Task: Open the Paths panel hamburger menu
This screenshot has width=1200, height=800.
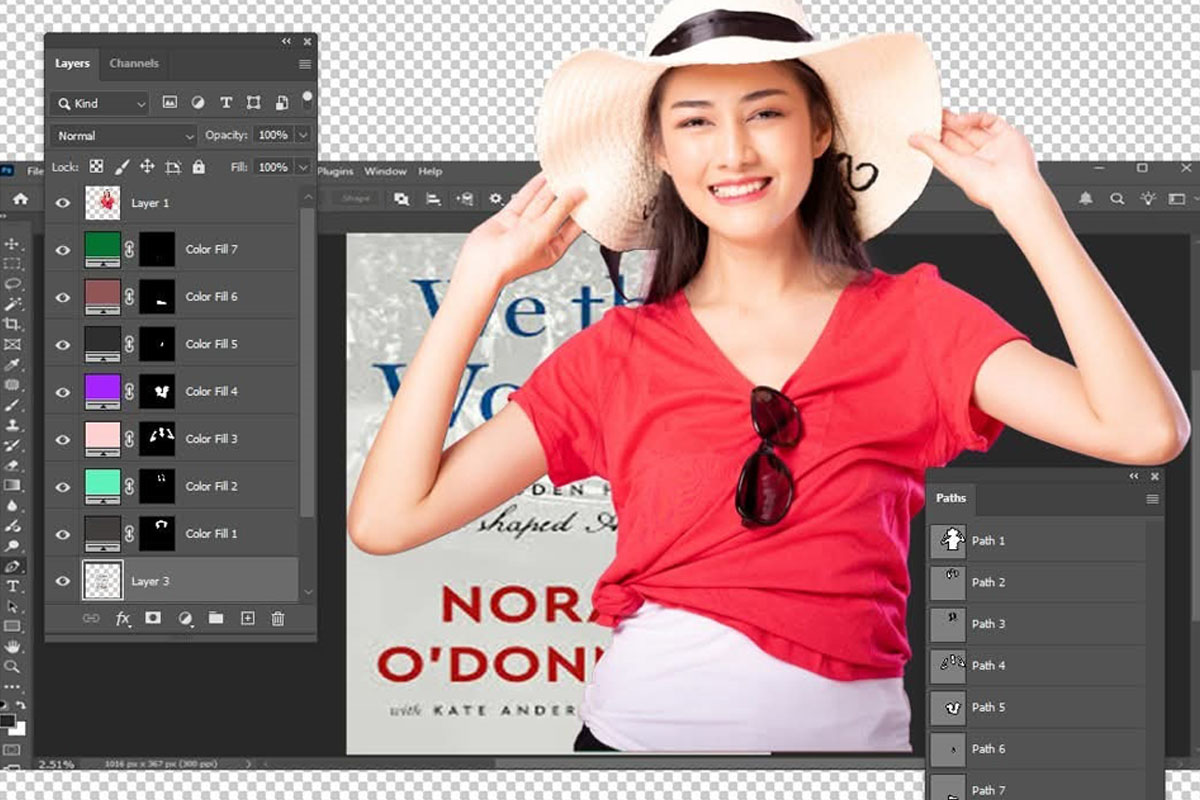Action: coord(1153,499)
